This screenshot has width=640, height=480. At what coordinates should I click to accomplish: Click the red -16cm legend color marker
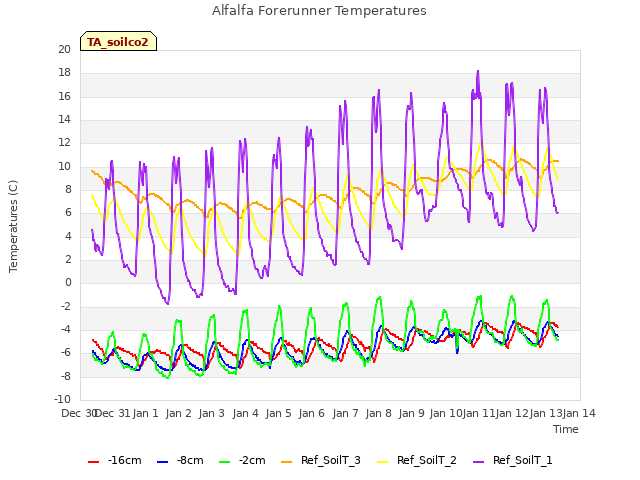(93, 462)
